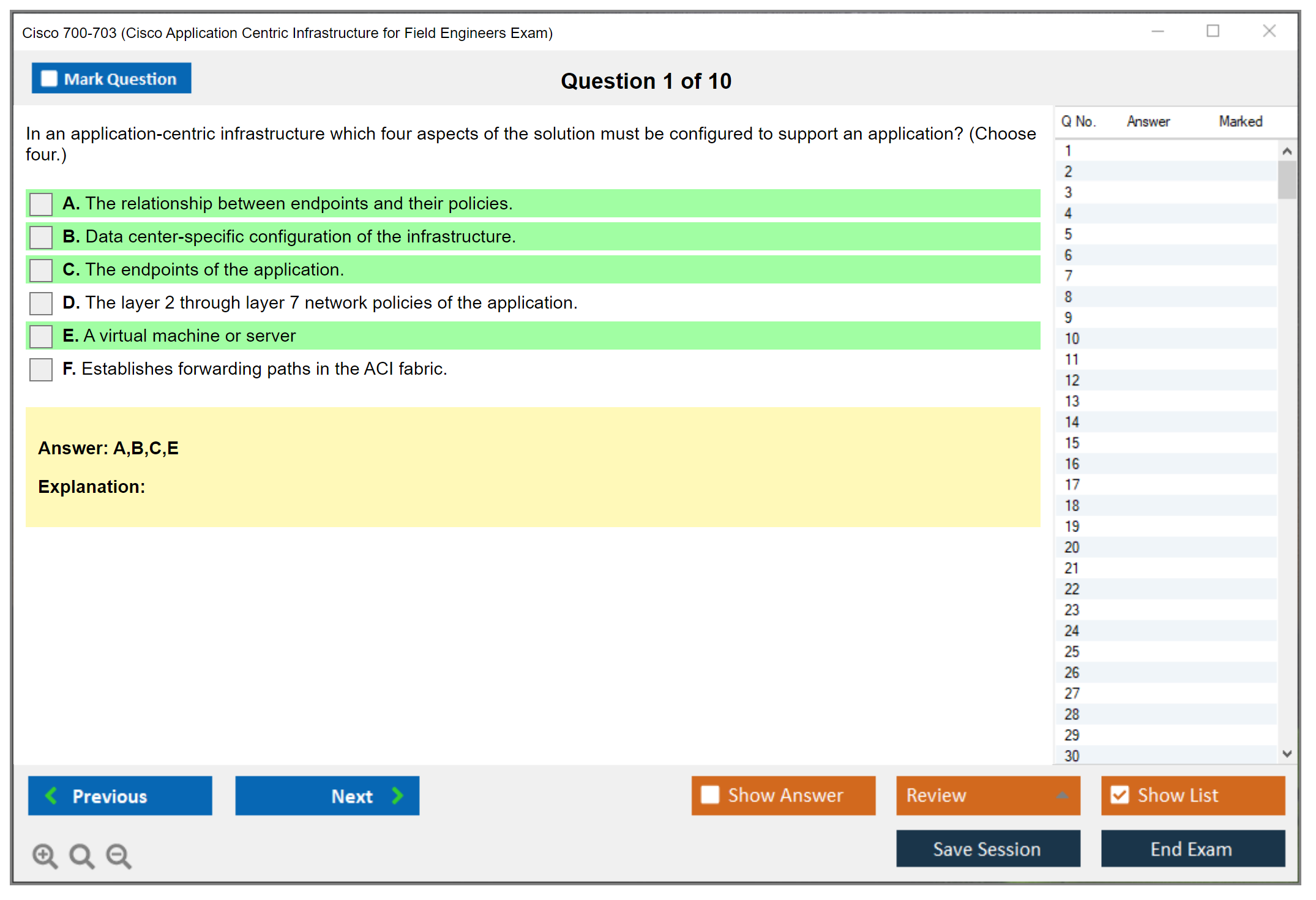
Task: Enable the Show Answer checkbox
Action: pyautogui.click(x=710, y=795)
